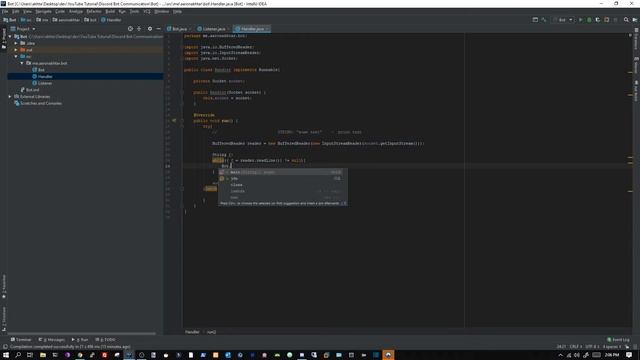Click run() in the editor breadcrumb bar
Image resolution: width=640 pixels, height=360 pixels.
pyautogui.click(x=211, y=332)
